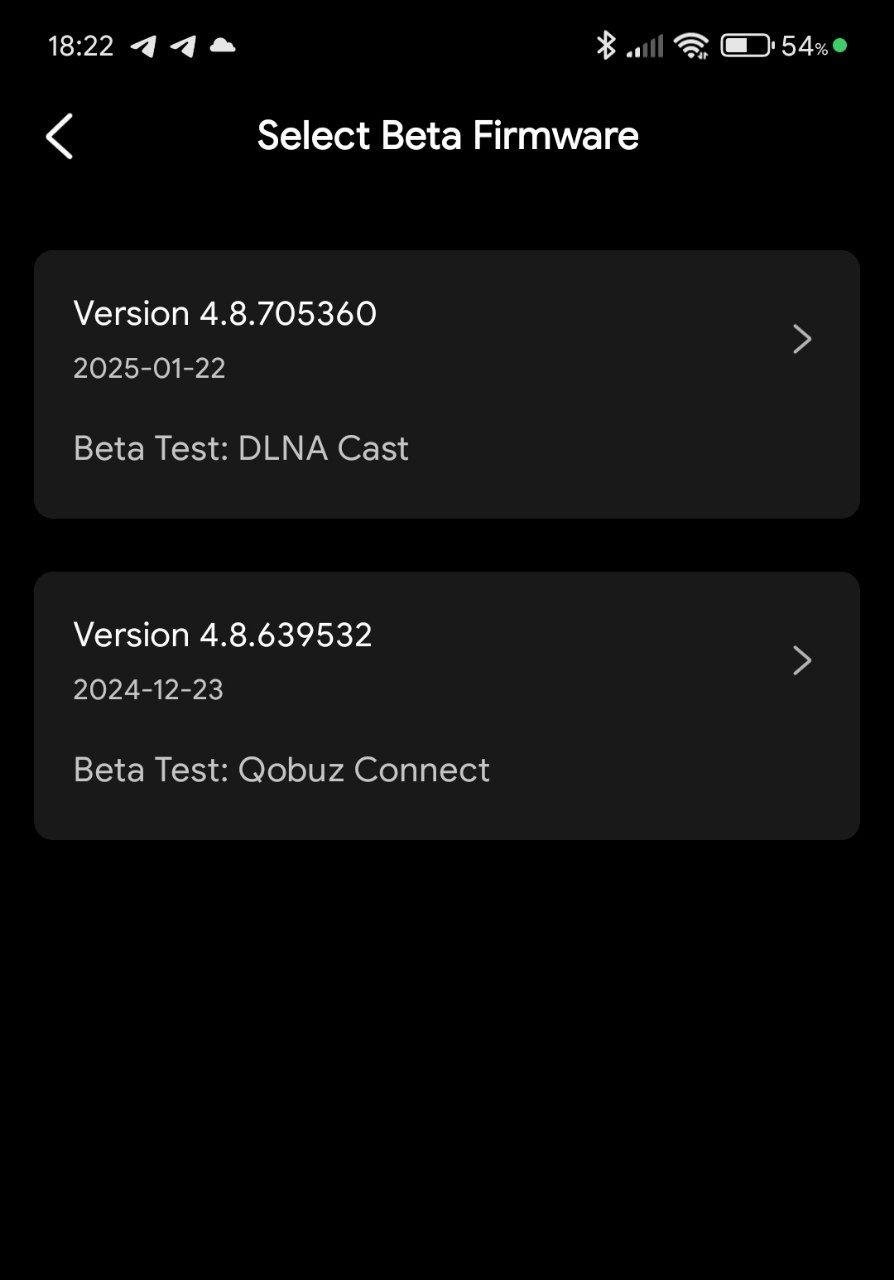The height and width of the screenshot is (1280, 894).
Task: Tap the Wi-Fi status icon
Action: tap(691, 45)
